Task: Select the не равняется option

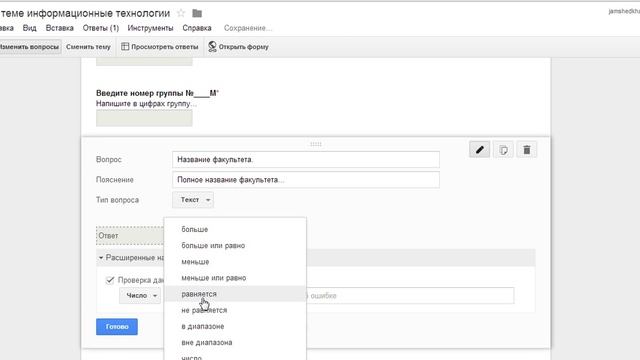Action: [235, 310]
